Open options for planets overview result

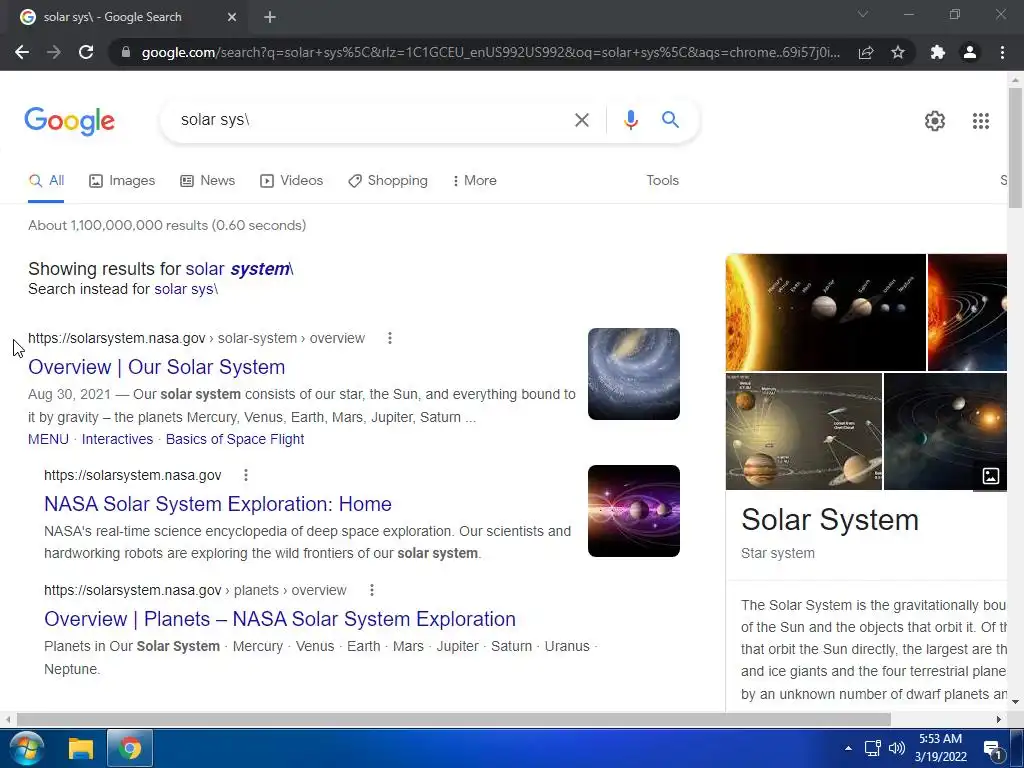[x=372, y=590]
